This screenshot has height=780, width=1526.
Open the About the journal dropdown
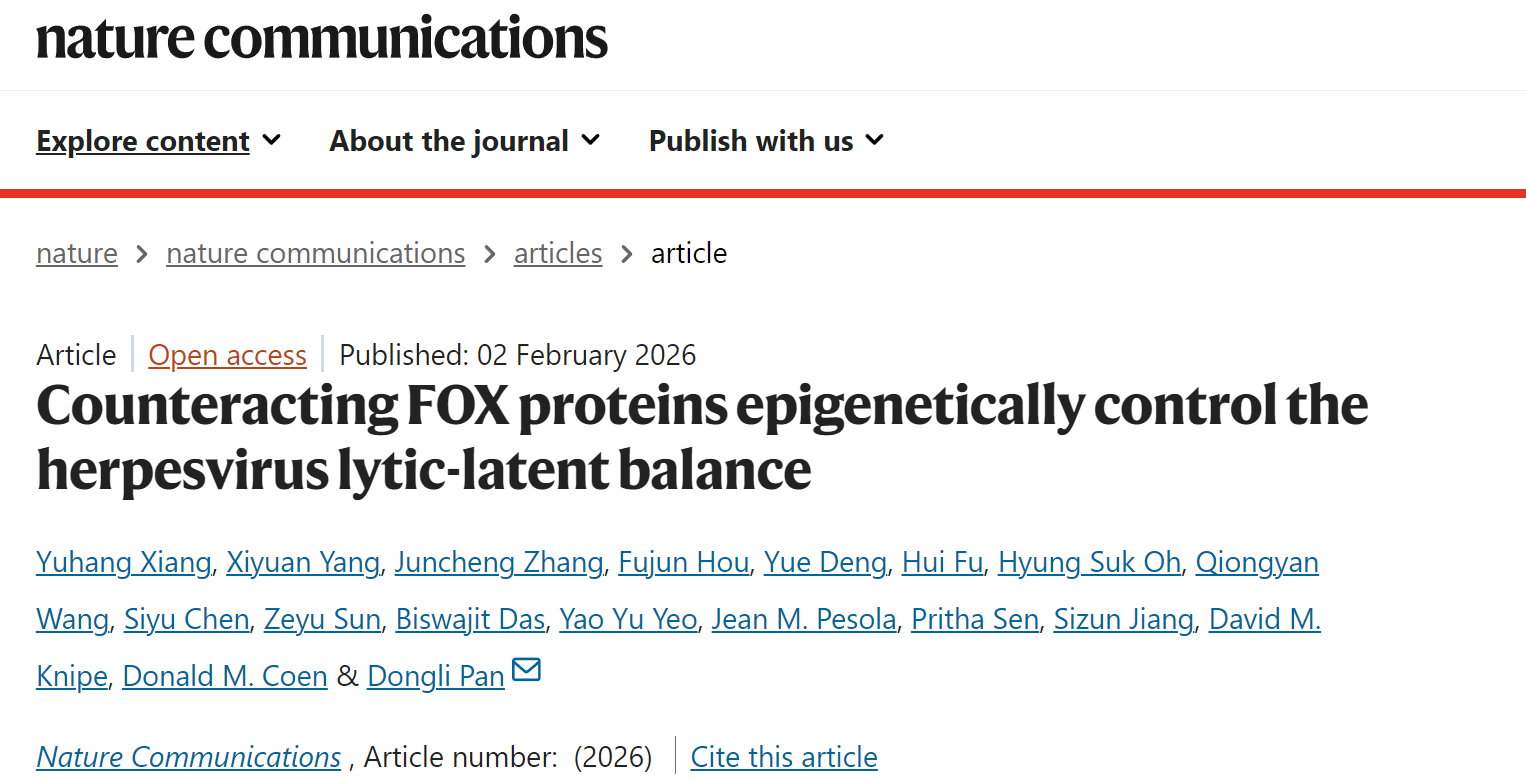pyautogui.click(x=464, y=141)
